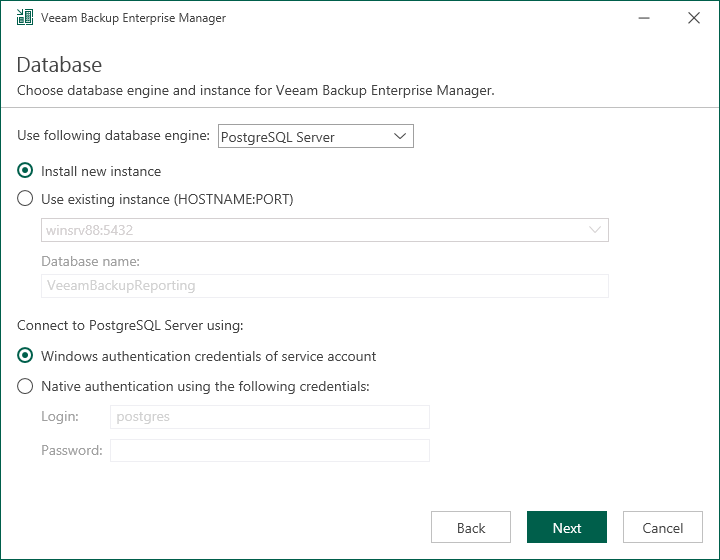Viewport: 720px width, 560px height.
Task: Choose Windows authentication credentials option
Action: [26, 356]
